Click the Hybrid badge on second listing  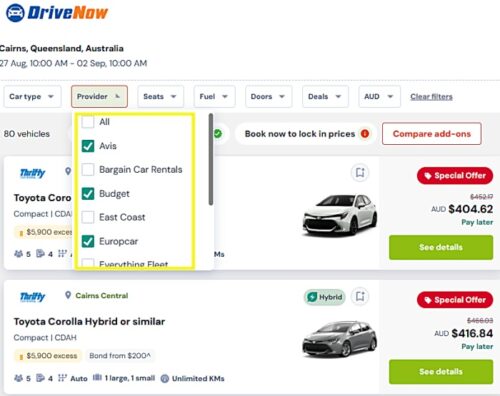coord(325,297)
